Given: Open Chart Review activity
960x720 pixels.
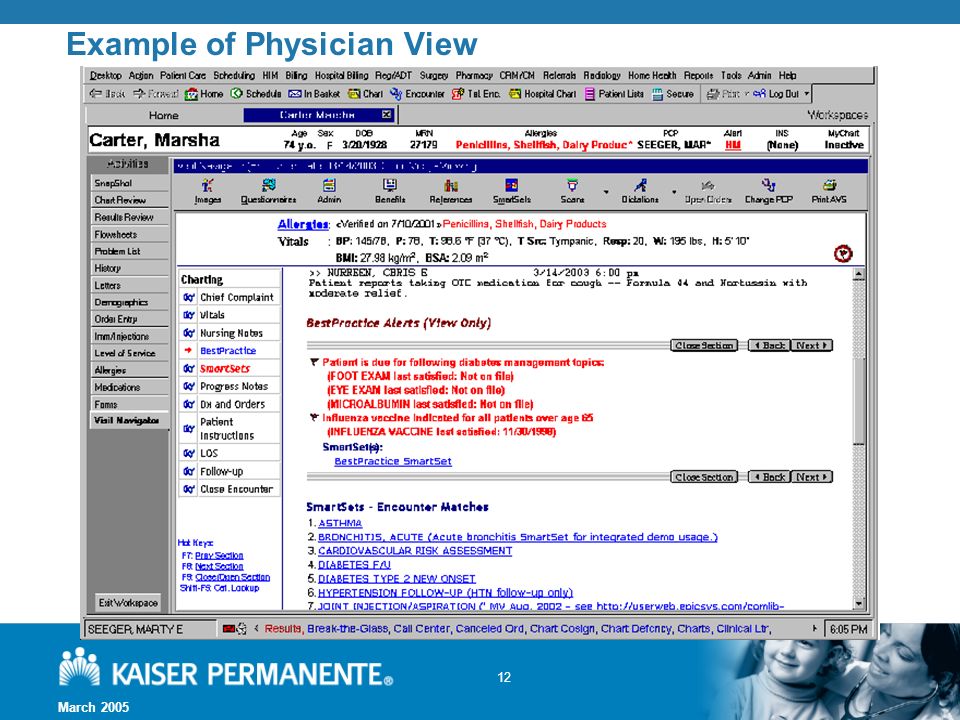Looking at the screenshot, I should click(x=129, y=200).
